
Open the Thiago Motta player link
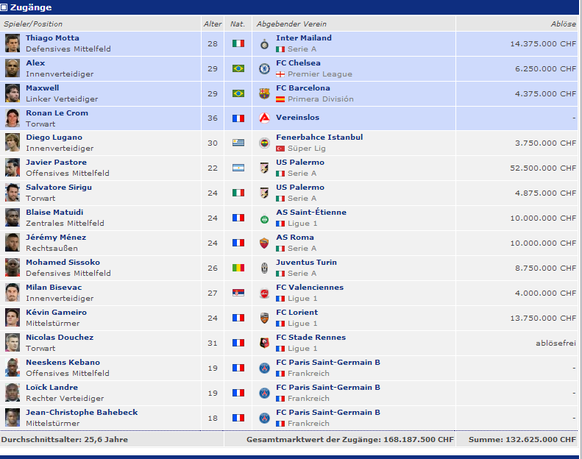click(52, 38)
